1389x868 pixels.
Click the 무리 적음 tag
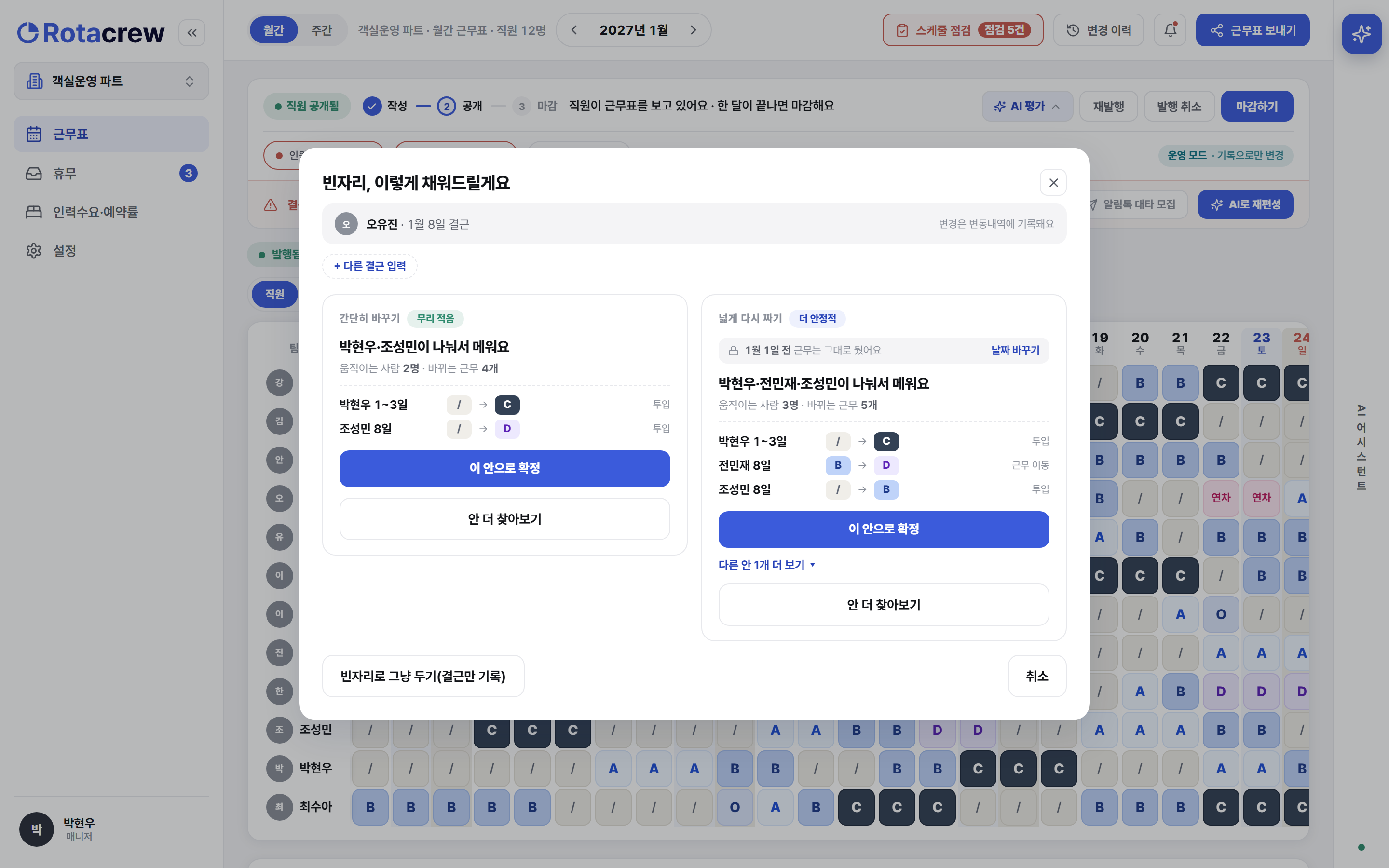click(435, 318)
